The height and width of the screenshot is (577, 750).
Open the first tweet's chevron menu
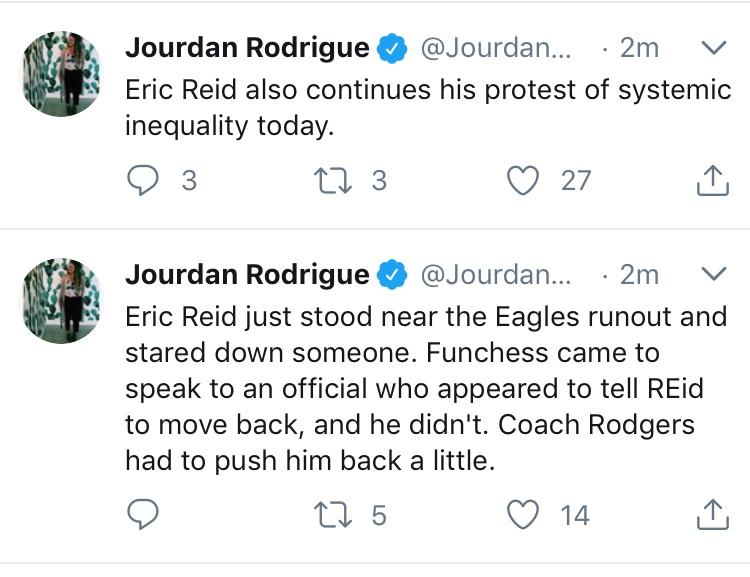click(714, 48)
